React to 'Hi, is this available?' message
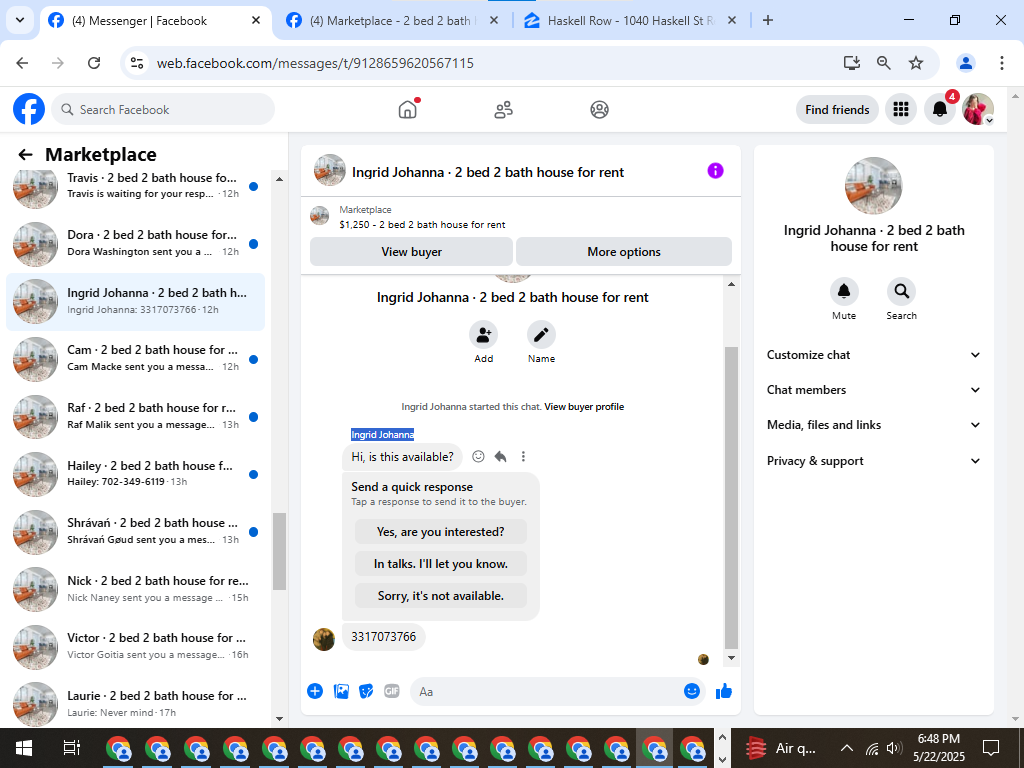 point(479,456)
